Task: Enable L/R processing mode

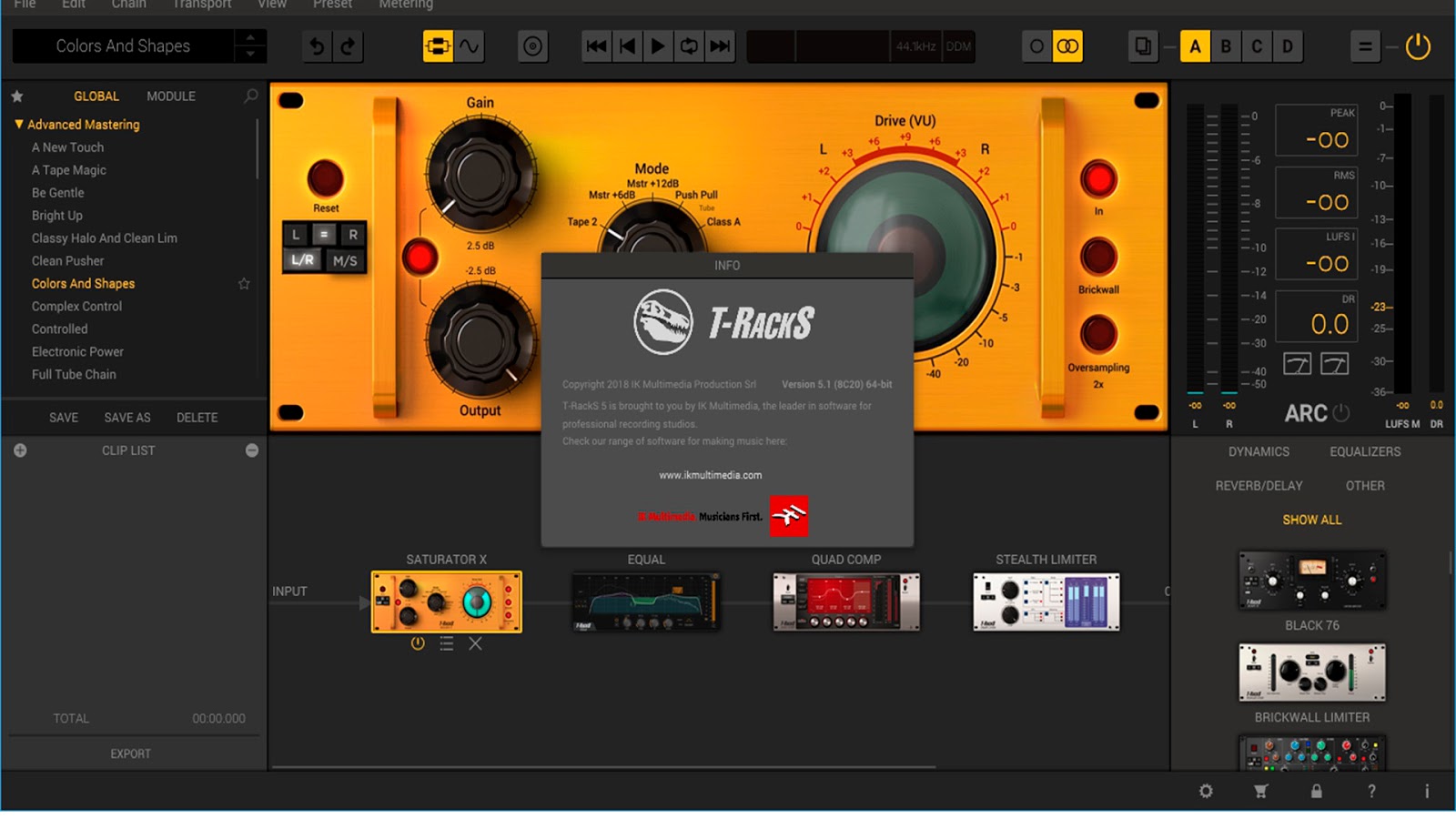Action: [x=303, y=260]
